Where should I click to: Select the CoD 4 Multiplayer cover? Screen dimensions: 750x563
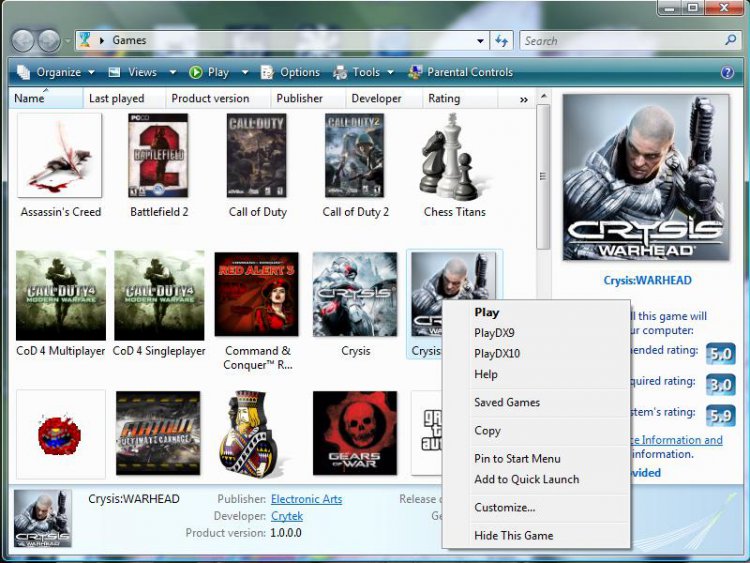[x=61, y=295]
